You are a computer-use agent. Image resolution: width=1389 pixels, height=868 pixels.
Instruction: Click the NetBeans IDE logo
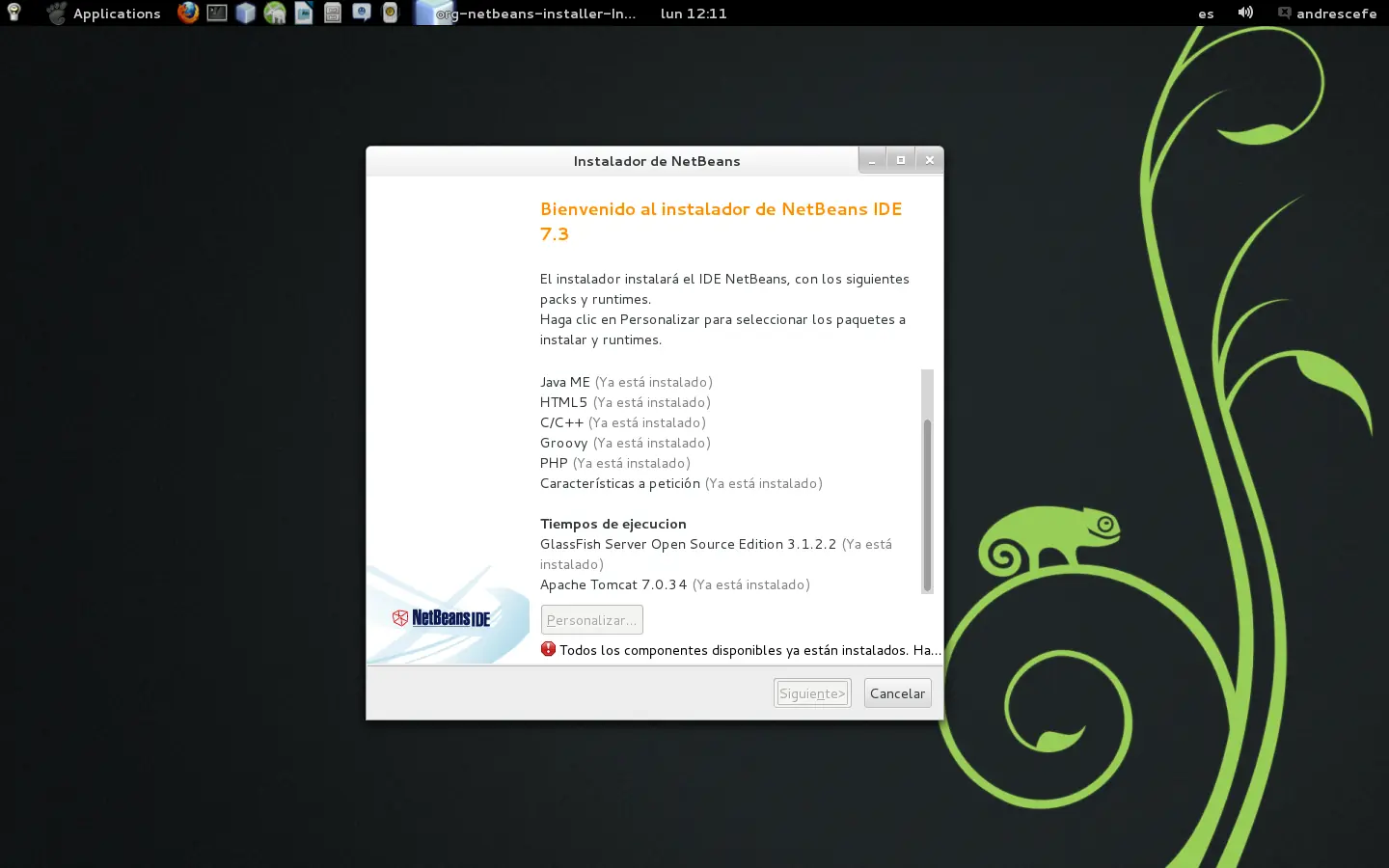442,618
